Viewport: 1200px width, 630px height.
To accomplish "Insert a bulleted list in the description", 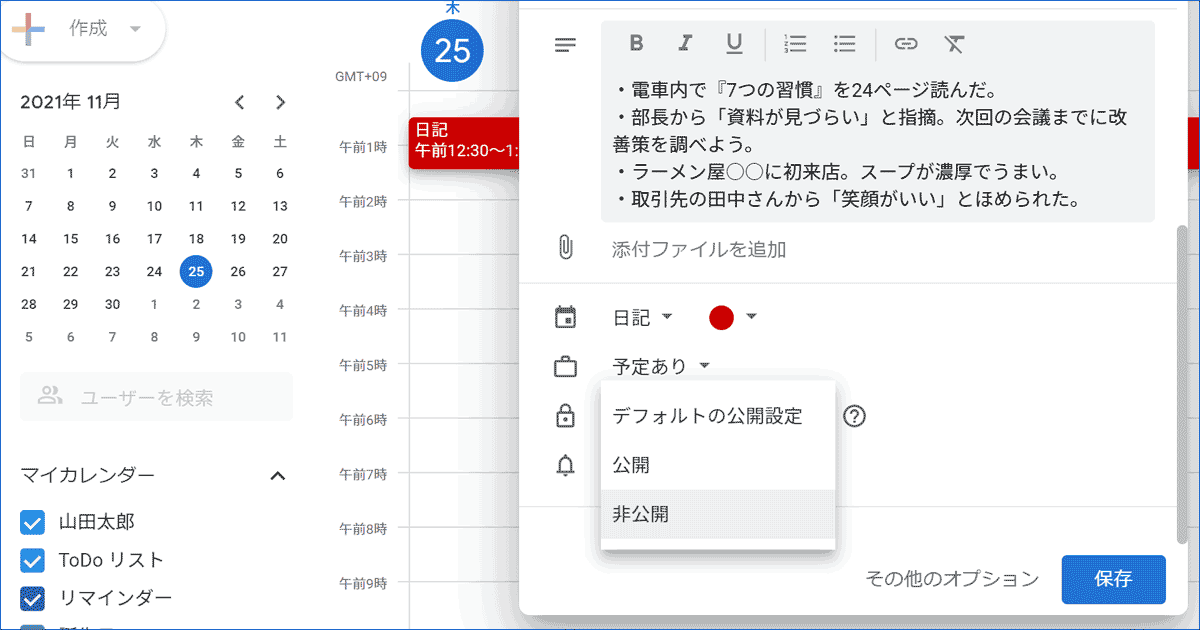I will (x=845, y=44).
